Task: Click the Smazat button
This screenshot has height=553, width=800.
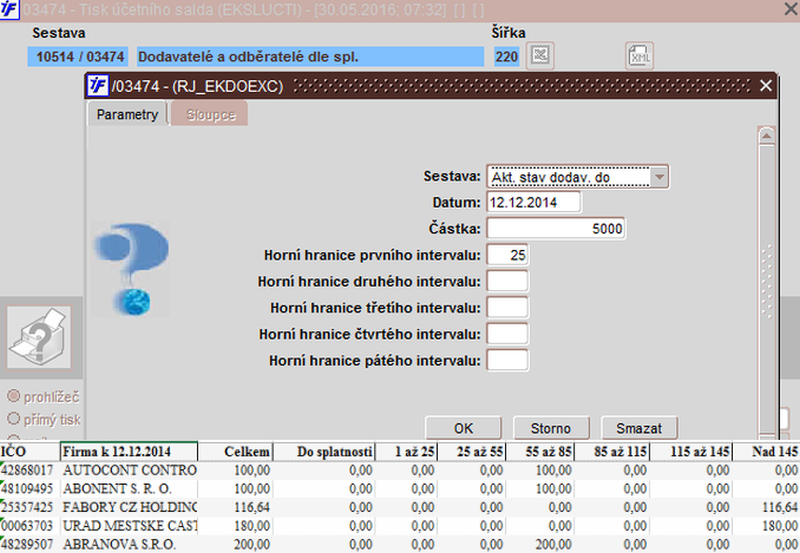Action: [x=639, y=428]
